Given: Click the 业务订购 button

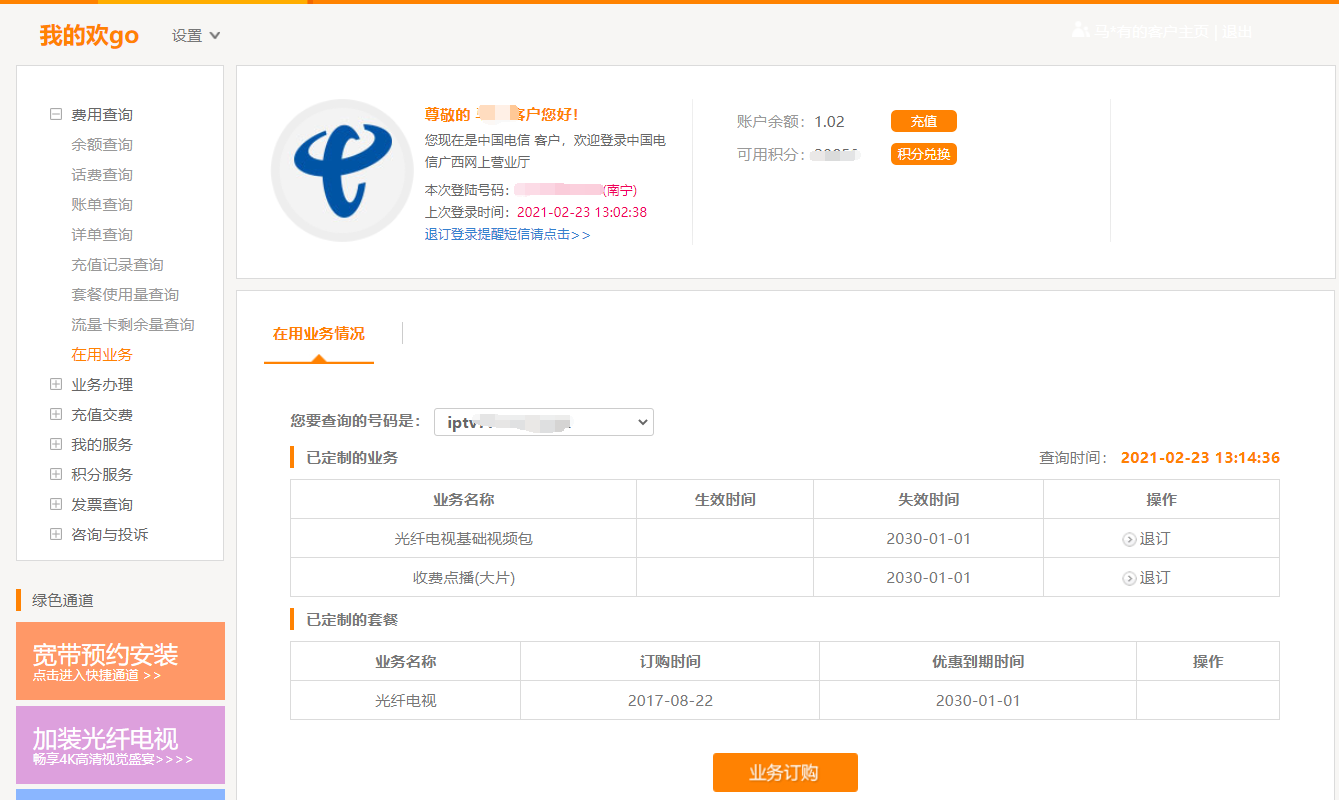Looking at the screenshot, I should click(784, 772).
